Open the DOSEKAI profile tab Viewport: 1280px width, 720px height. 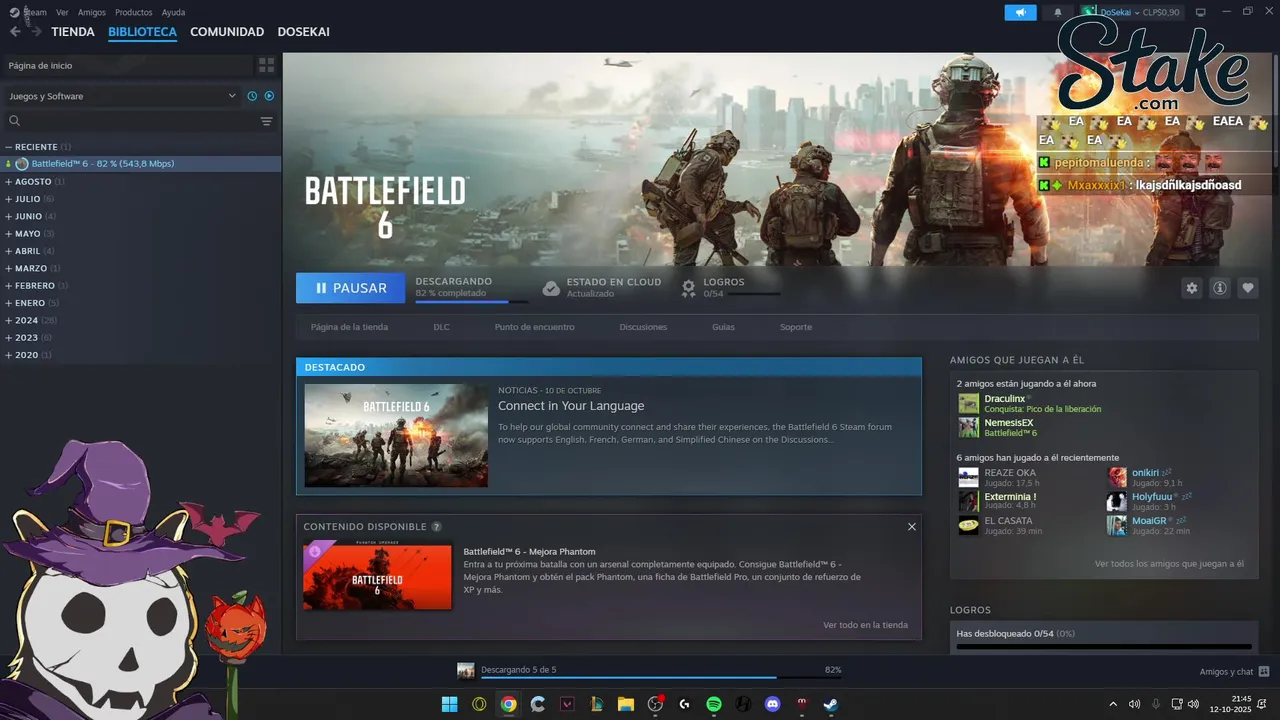click(x=303, y=32)
